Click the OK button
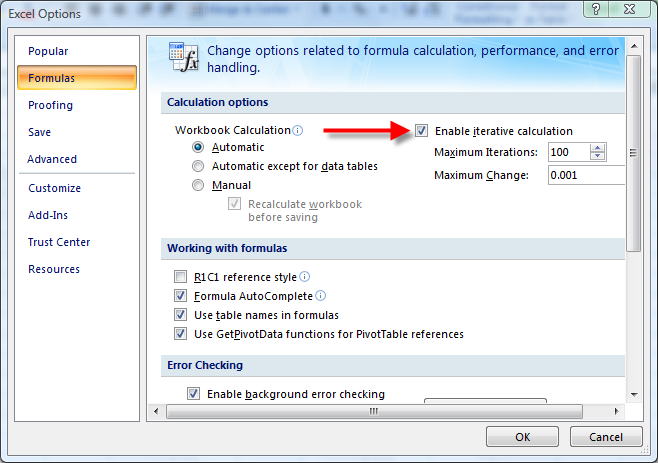 coord(522,437)
